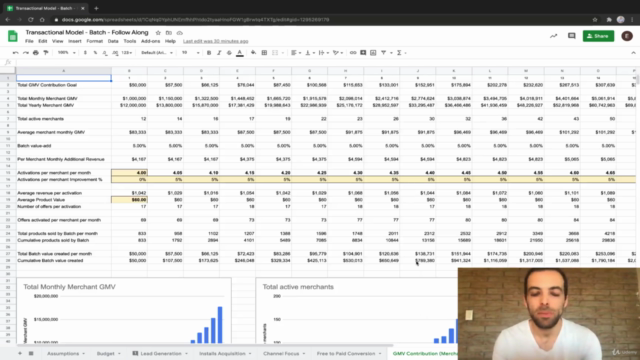The width and height of the screenshot is (640, 360).
Task: Activate the paint format tool
Action: [x=46, y=53]
